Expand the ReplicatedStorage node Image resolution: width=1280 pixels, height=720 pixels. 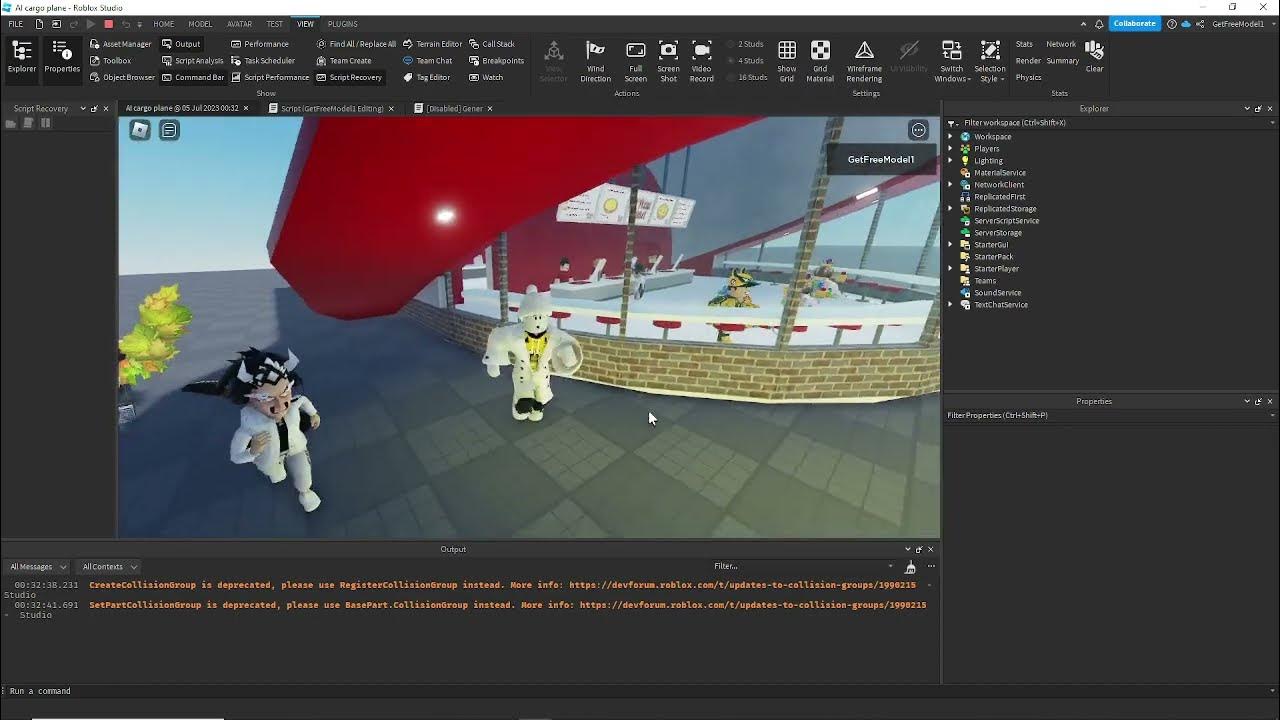(951, 209)
